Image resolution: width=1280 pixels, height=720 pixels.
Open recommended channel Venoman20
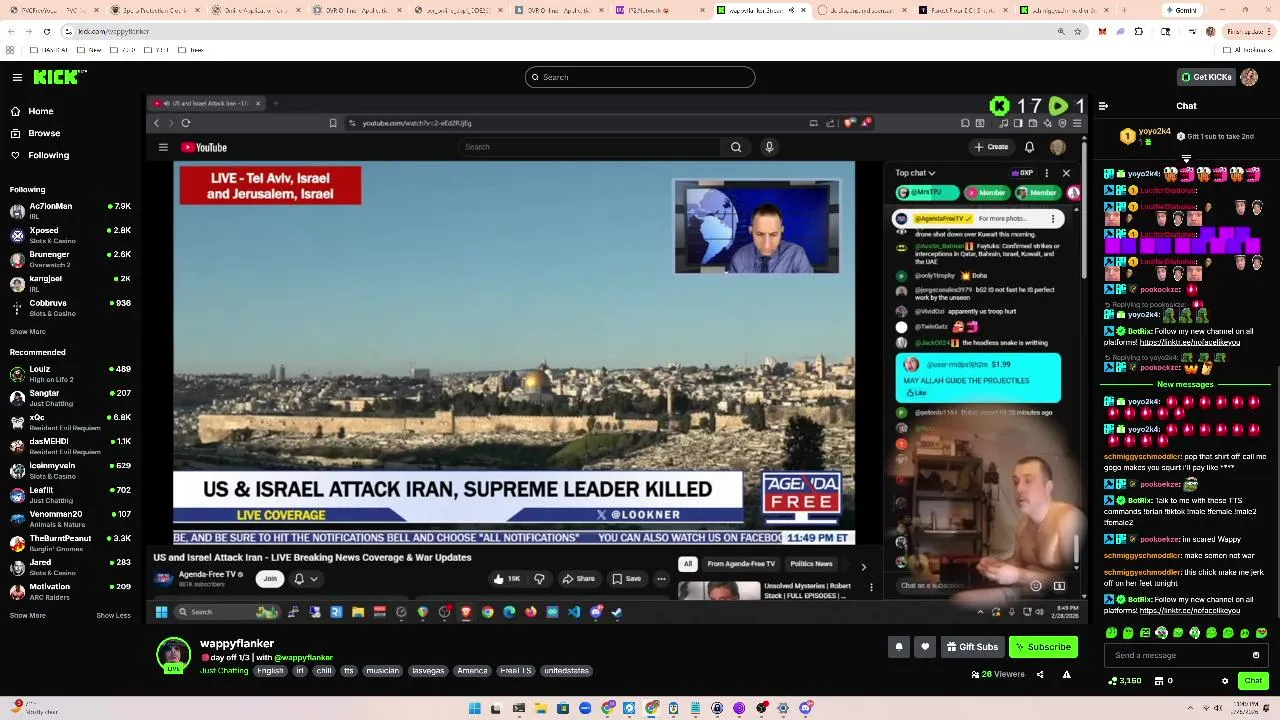(x=70, y=518)
